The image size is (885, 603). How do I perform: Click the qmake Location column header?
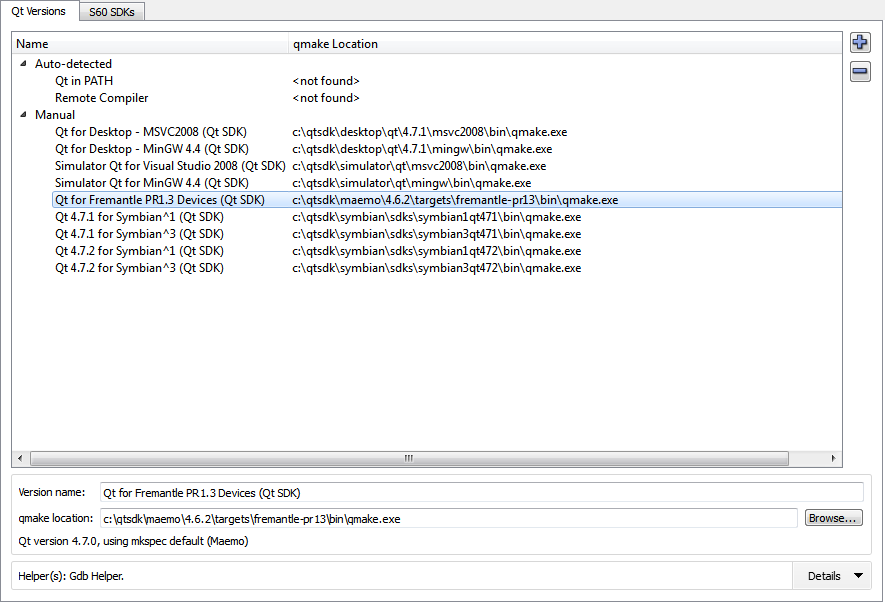(565, 44)
